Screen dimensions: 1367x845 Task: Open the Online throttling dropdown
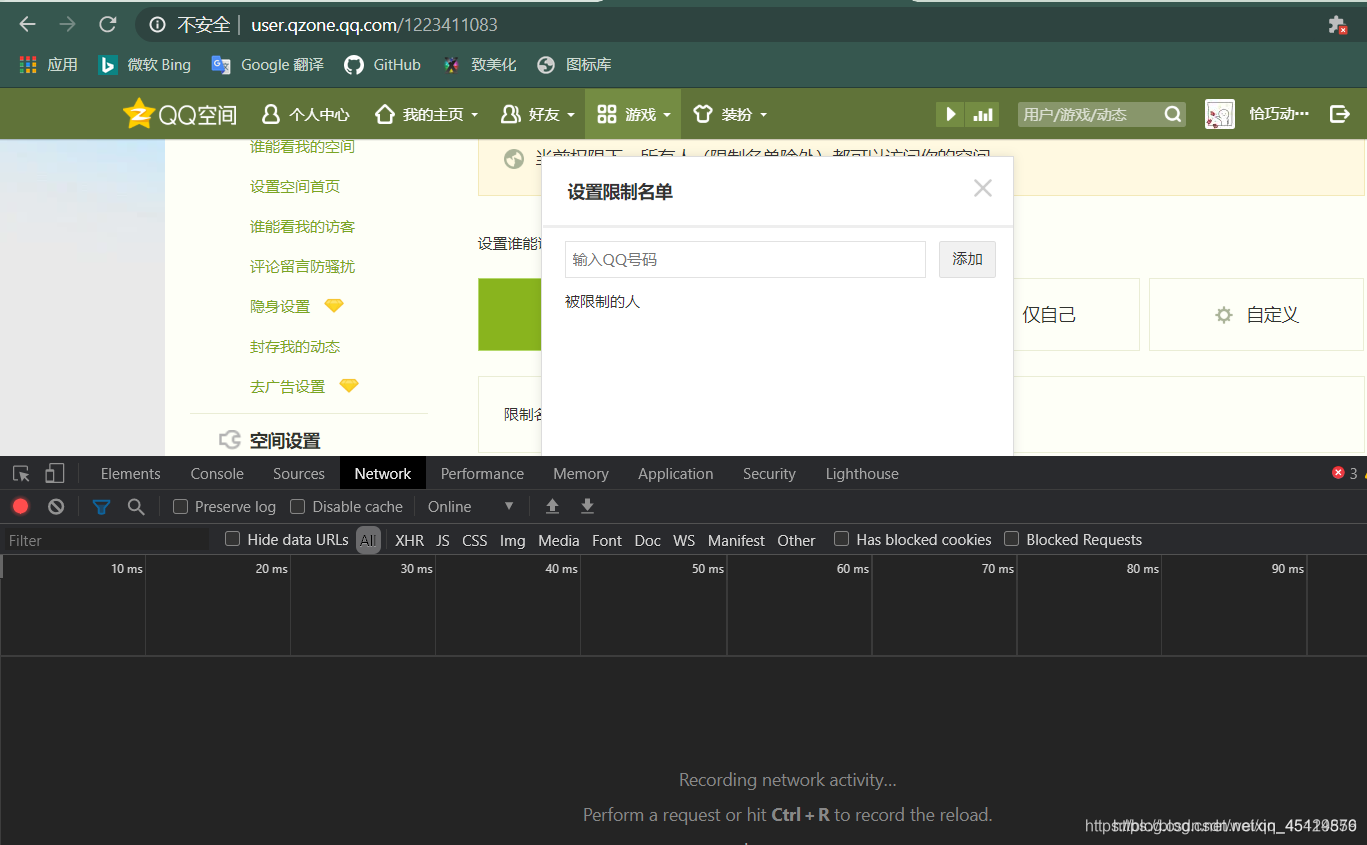pos(470,507)
